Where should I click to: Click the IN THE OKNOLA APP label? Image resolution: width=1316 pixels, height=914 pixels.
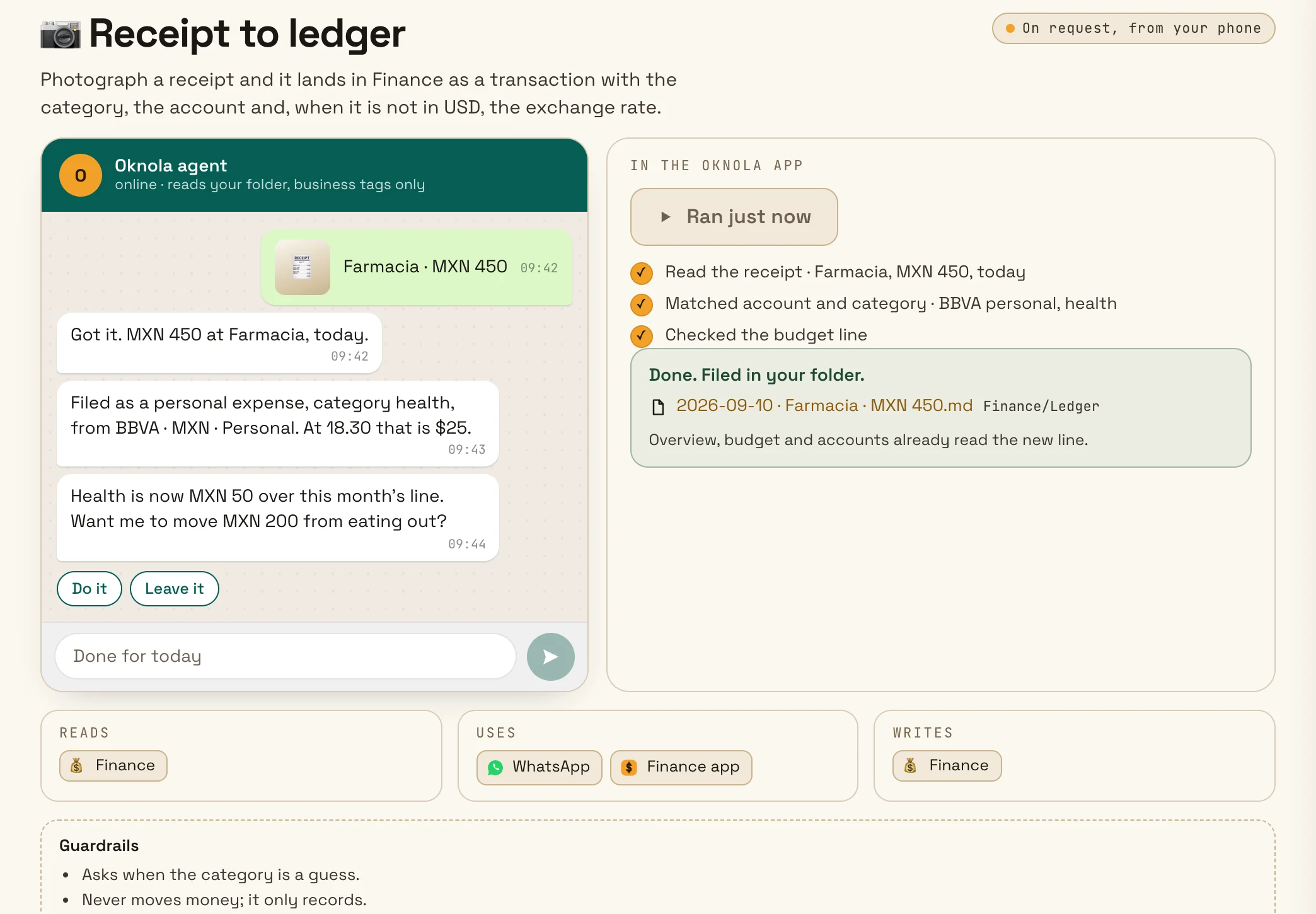coord(717,166)
